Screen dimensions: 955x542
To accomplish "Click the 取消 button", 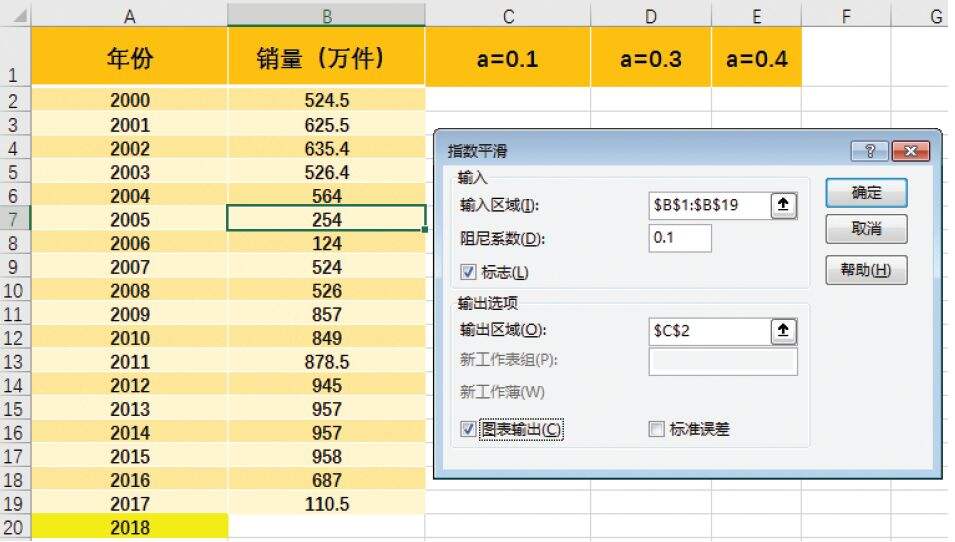I will tap(866, 229).
